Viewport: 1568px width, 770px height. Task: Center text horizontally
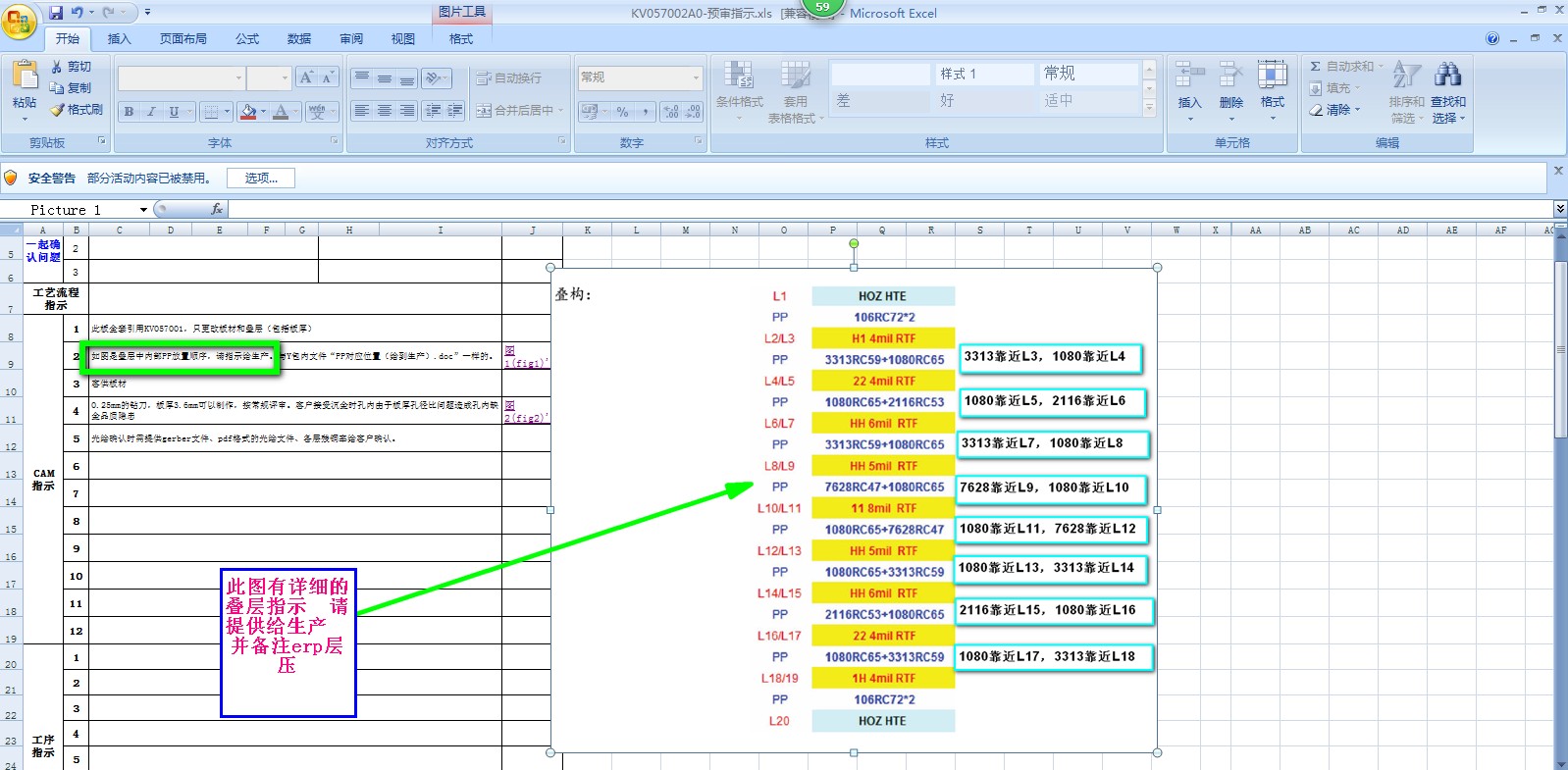pyautogui.click(x=385, y=111)
